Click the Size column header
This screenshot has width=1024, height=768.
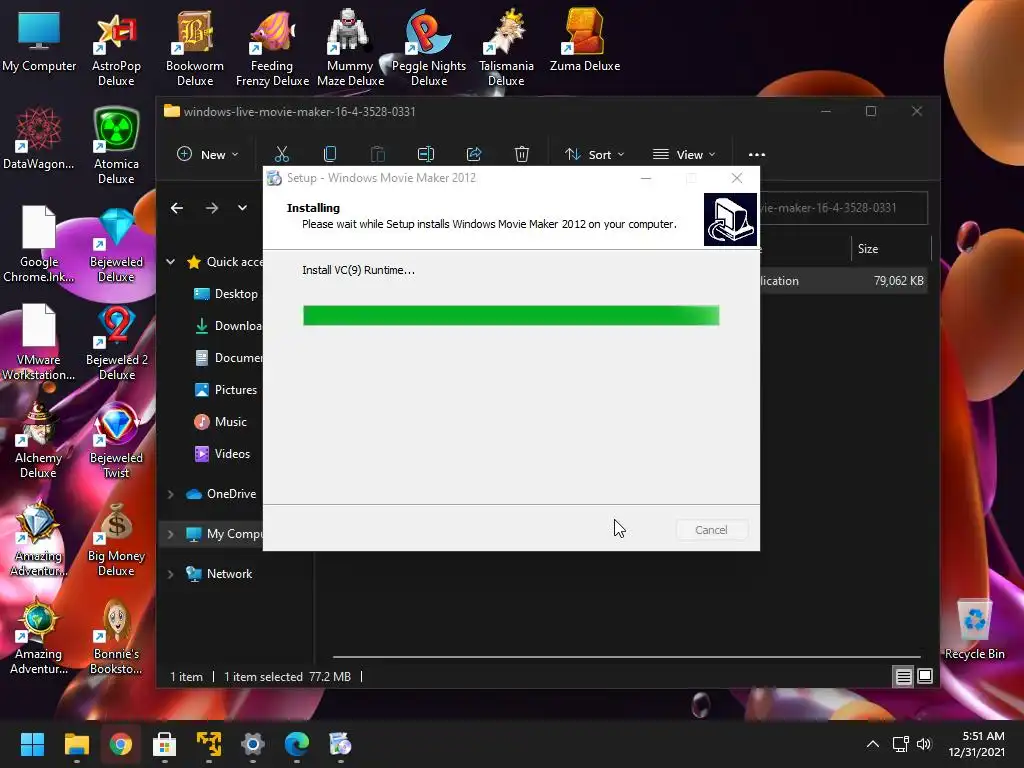coord(891,249)
